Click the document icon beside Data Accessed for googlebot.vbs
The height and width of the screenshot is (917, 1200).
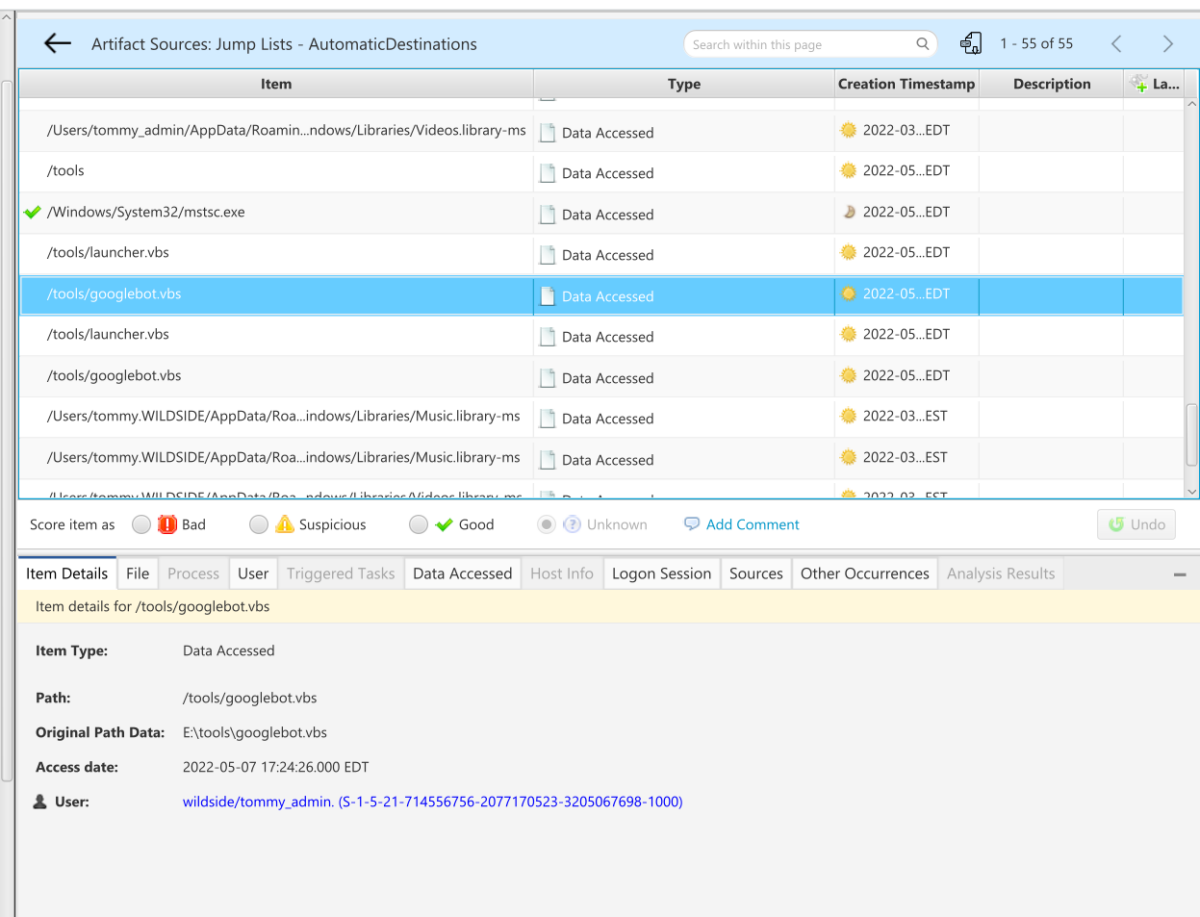547,296
